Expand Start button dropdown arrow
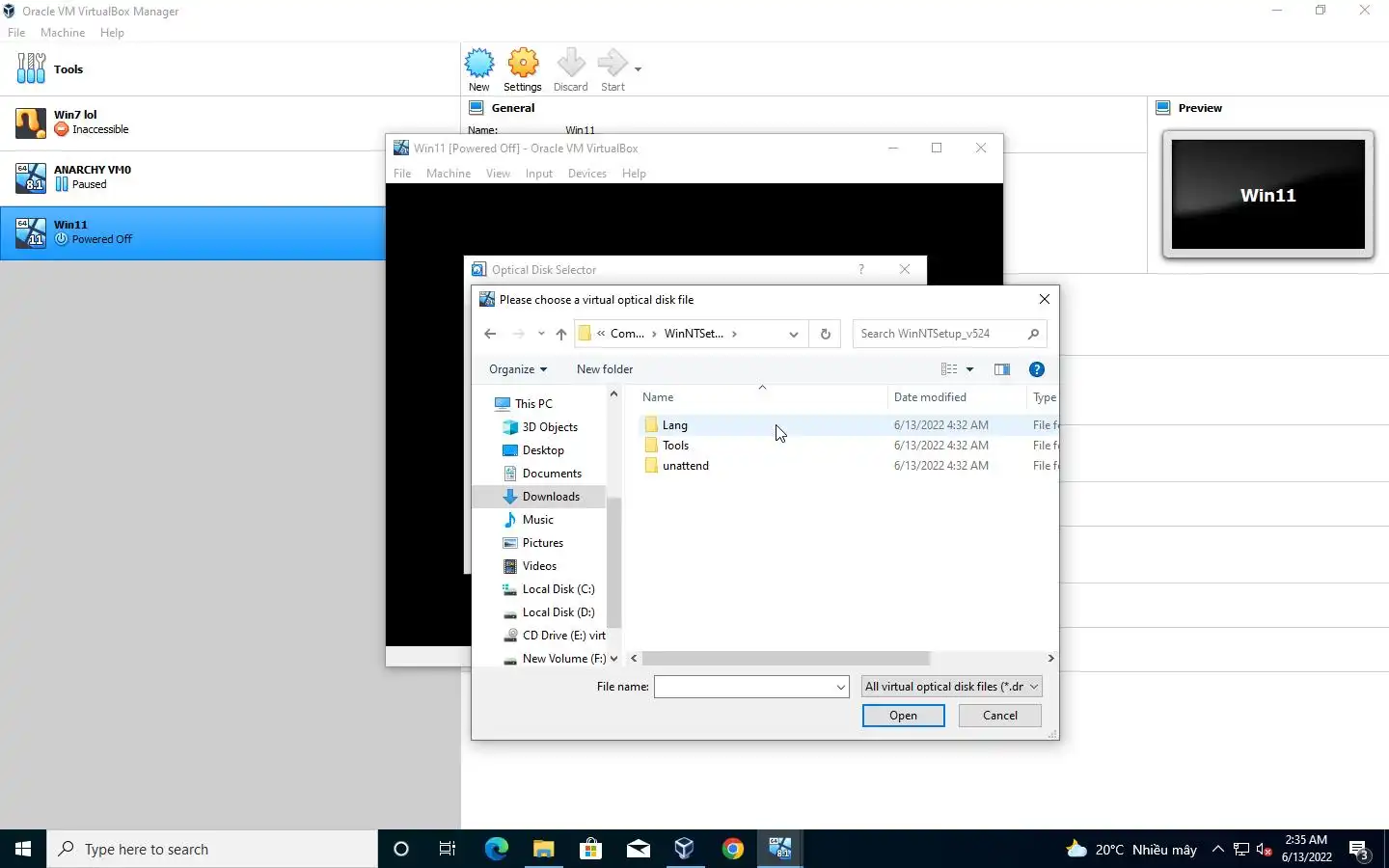This screenshot has height=868, width=1389. pyautogui.click(x=638, y=69)
